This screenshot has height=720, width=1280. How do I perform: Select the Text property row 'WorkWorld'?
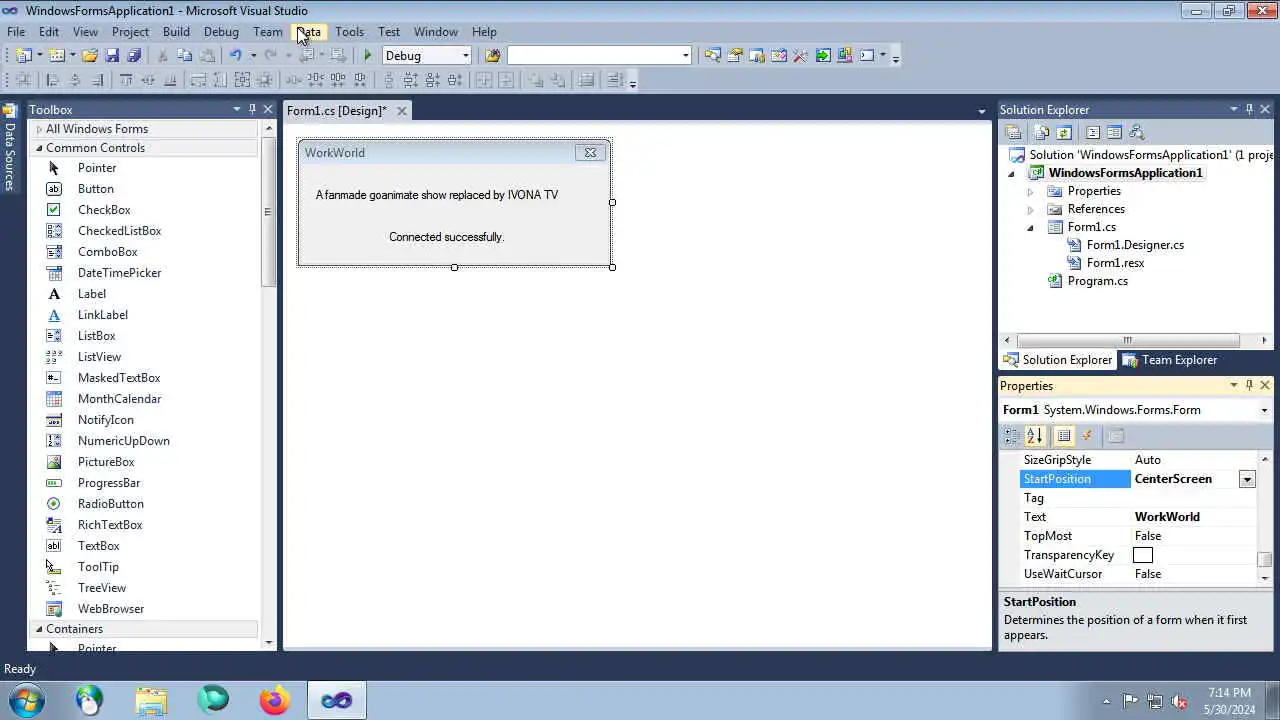1138,517
